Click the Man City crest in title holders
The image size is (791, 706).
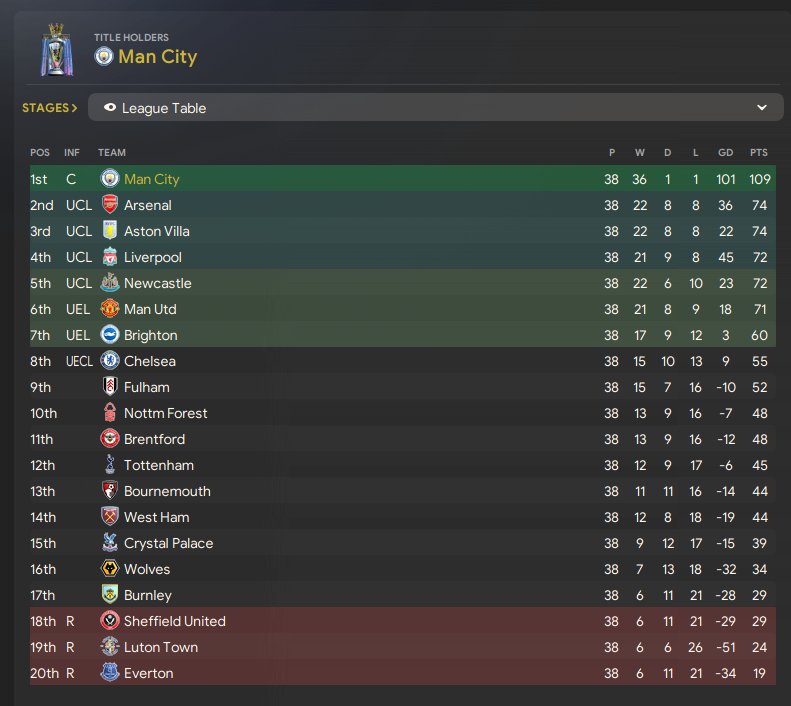[x=104, y=56]
